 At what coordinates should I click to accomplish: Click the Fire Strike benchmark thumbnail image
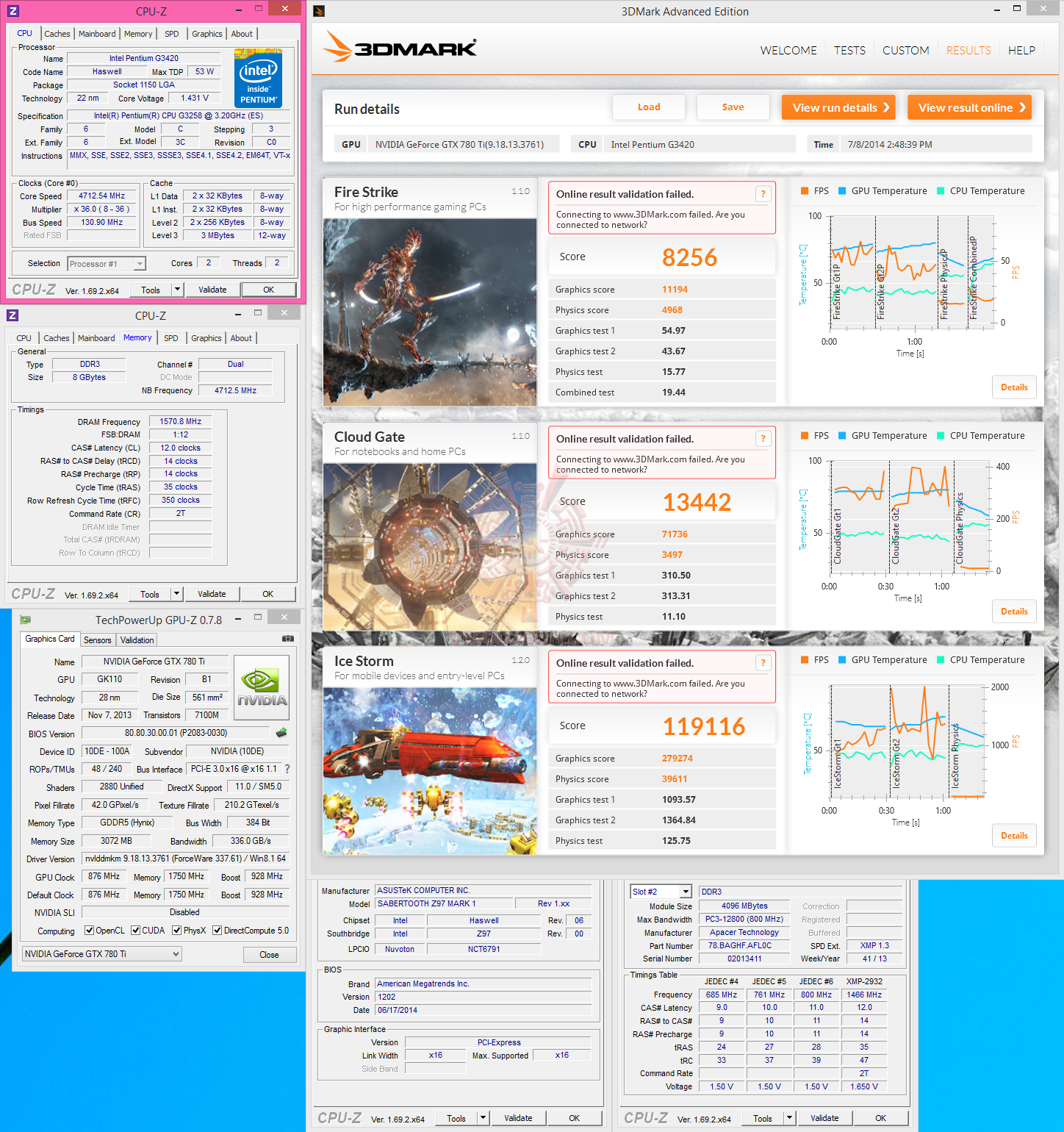tap(430, 312)
